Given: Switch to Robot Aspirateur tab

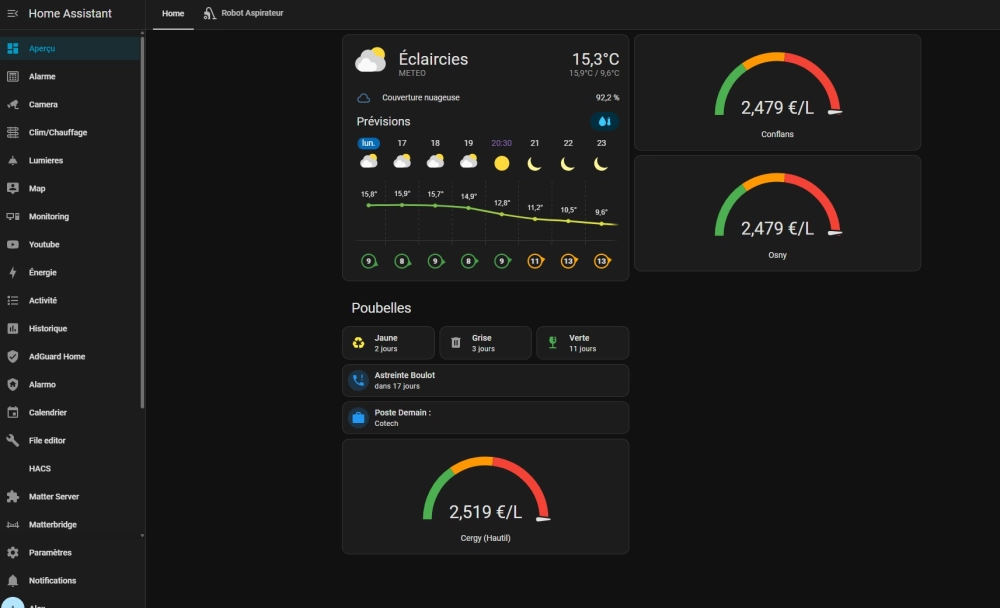Looking at the screenshot, I should click(x=244, y=13).
